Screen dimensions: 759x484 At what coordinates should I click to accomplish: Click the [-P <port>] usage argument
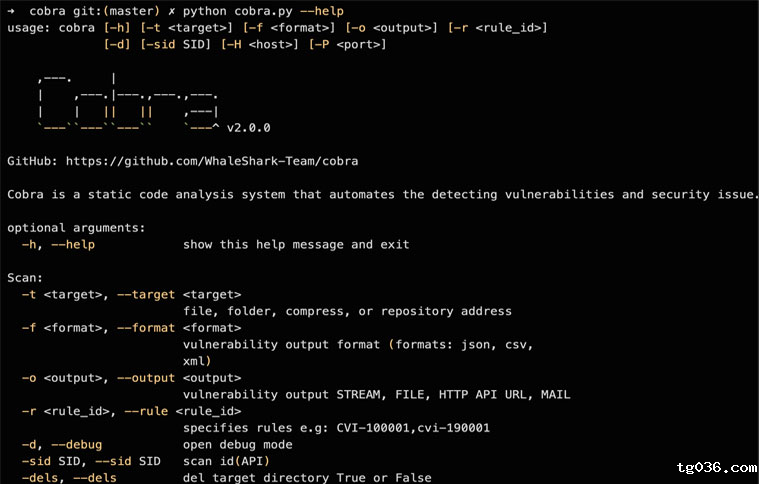point(348,45)
